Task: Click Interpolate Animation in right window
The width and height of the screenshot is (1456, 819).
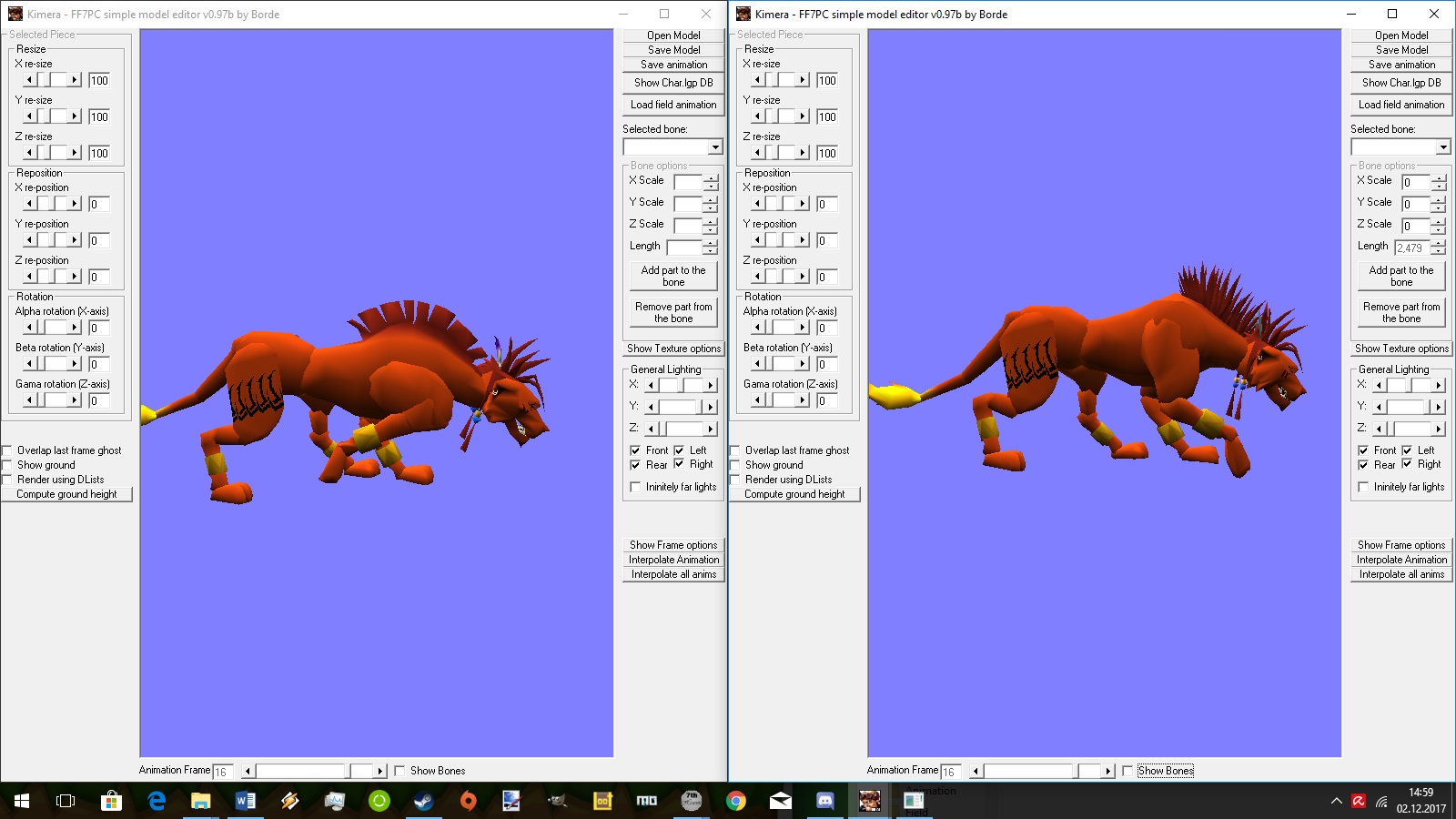Action: (x=1401, y=560)
